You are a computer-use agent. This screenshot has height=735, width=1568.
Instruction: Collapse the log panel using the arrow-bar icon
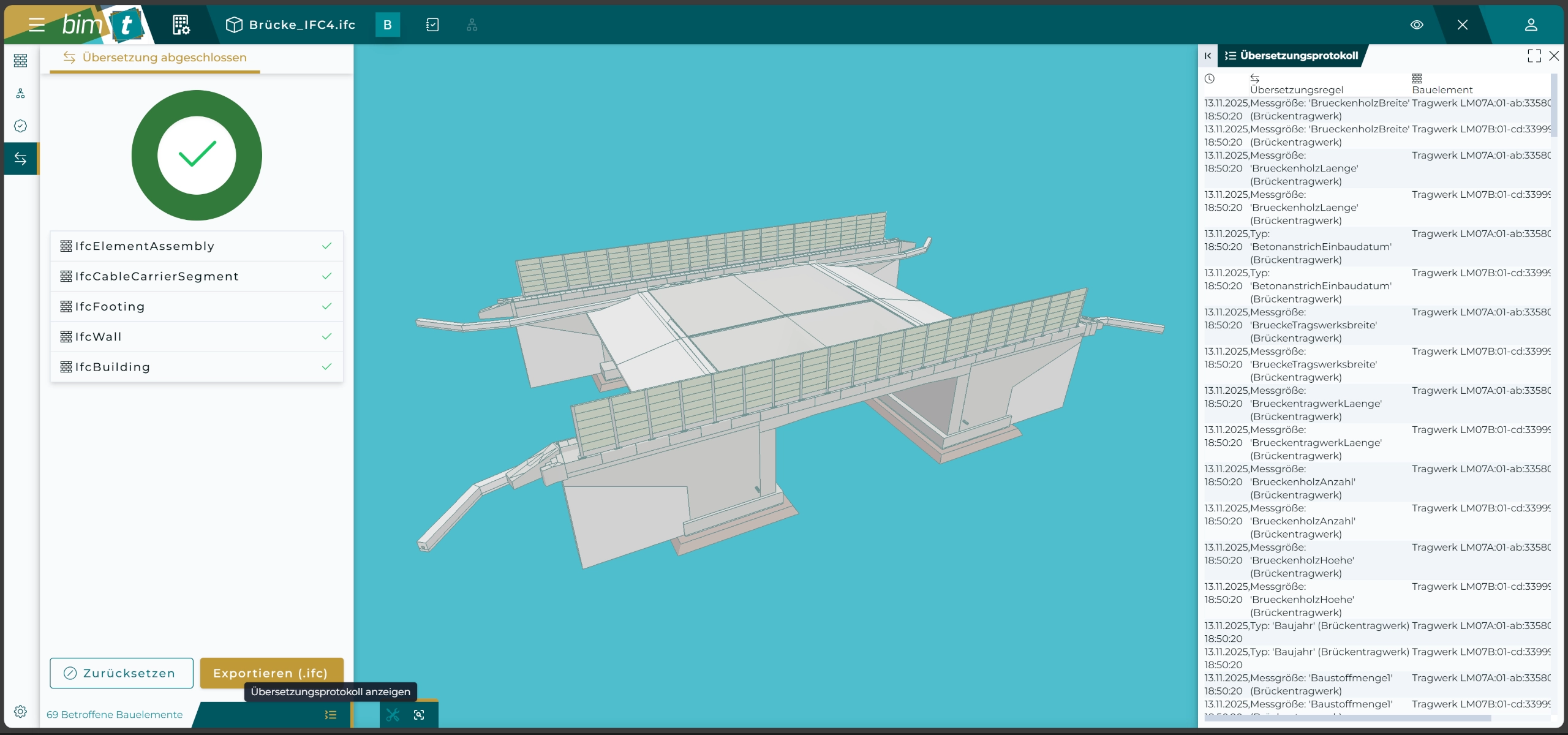coord(1207,56)
